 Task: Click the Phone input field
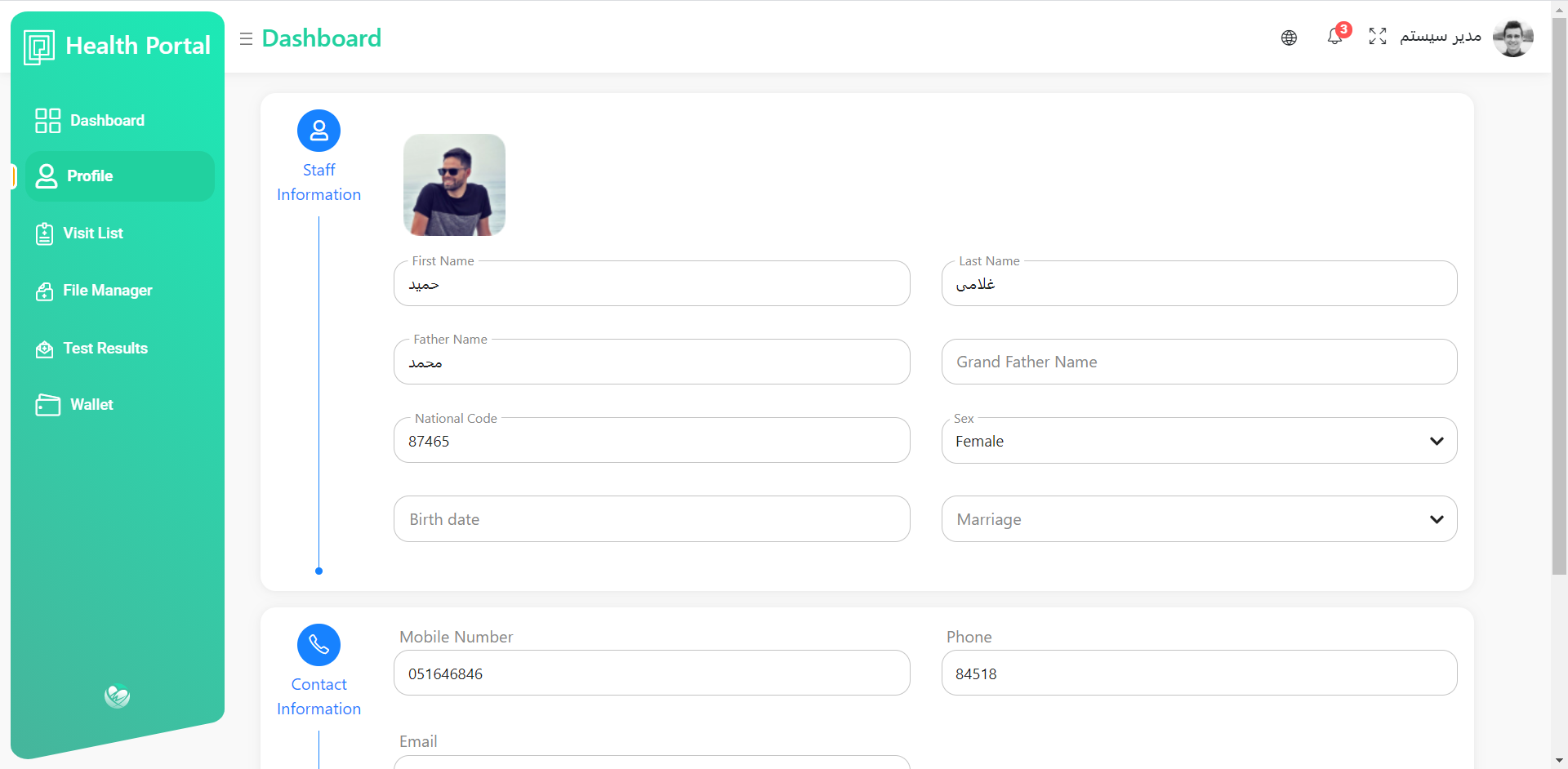(1199, 673)
